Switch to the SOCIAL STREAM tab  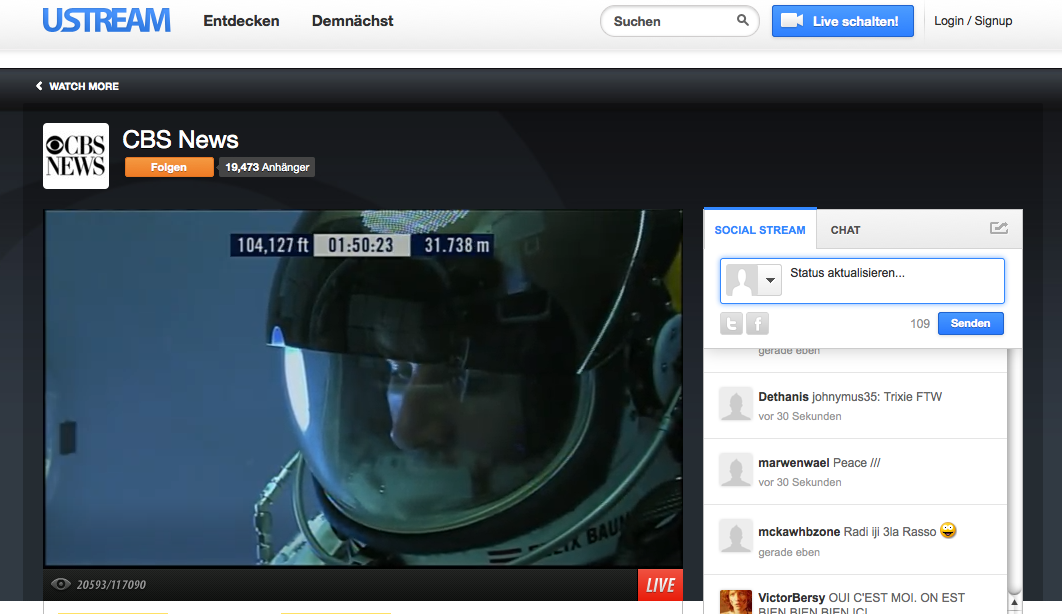(x=760, y=230)
